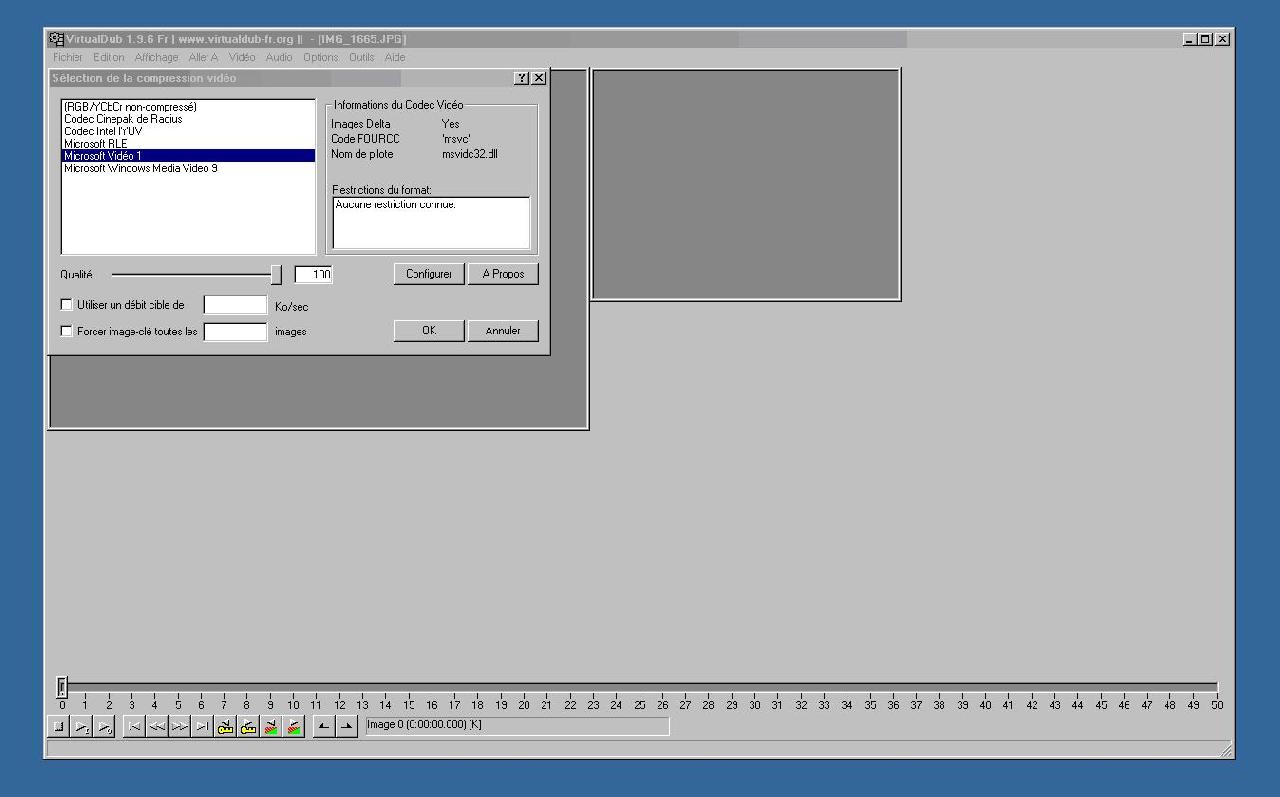Viewport: 1280px width, 797px height.
Task: Click the key-frame interval images field
Action: [235, 331]
